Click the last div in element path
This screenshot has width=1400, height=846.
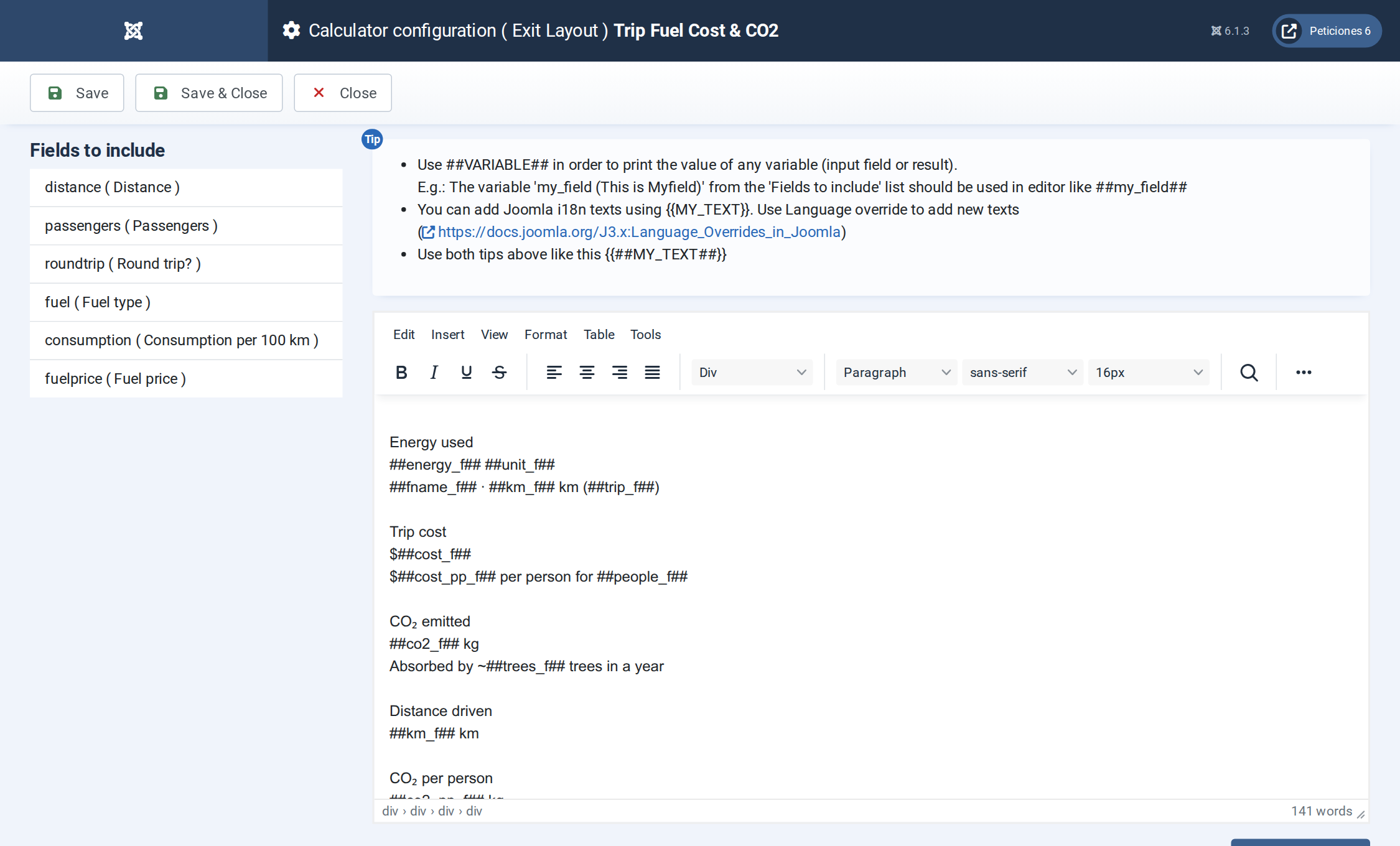tap(474, 811)
